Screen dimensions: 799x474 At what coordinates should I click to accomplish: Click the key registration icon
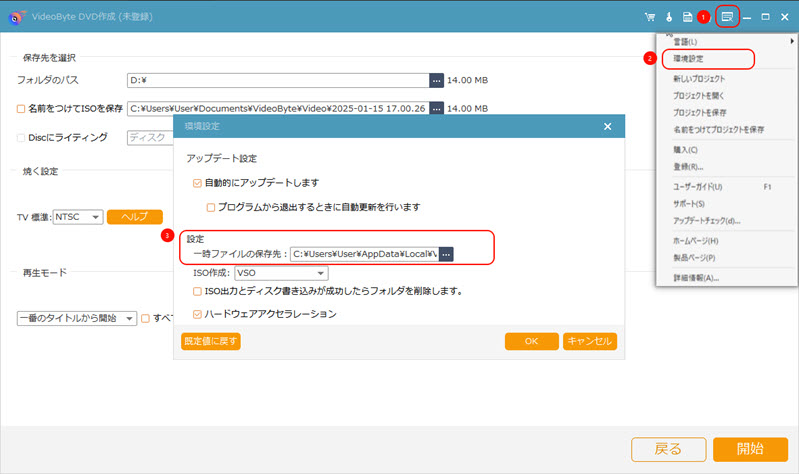tap(669, 17)
